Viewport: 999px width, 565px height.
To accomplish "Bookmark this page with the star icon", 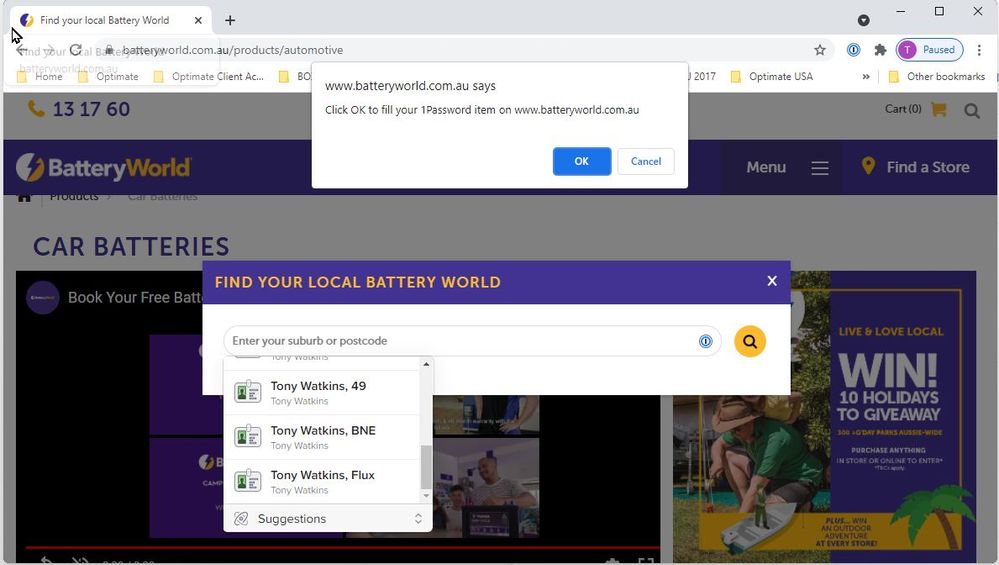I will 820,50.
